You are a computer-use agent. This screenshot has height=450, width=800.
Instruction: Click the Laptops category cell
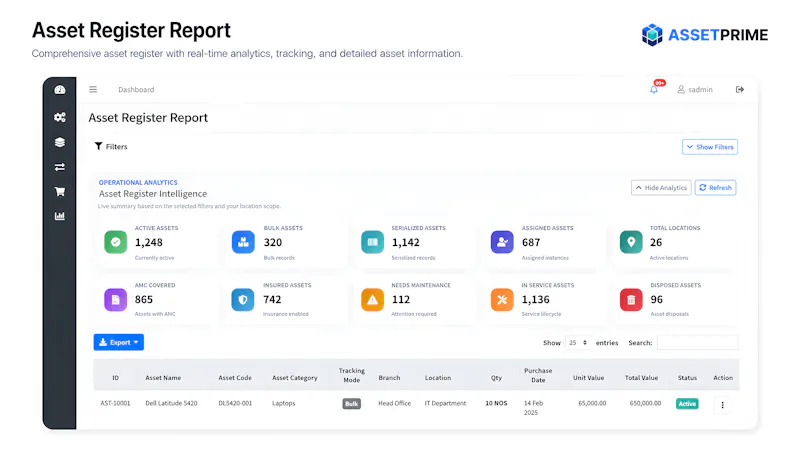coord(284,403)
